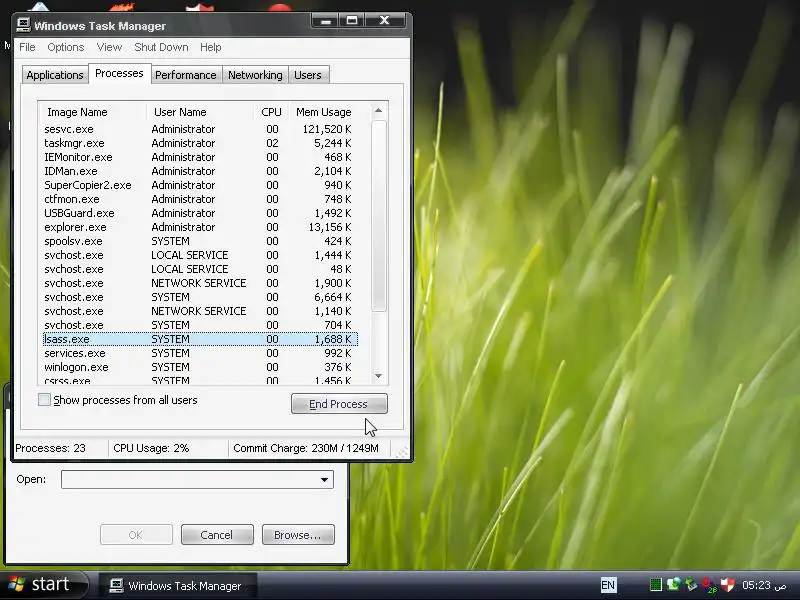800x600 pixels.
Task: Select the spoolsv.exe process row
Action: [200, 241]
